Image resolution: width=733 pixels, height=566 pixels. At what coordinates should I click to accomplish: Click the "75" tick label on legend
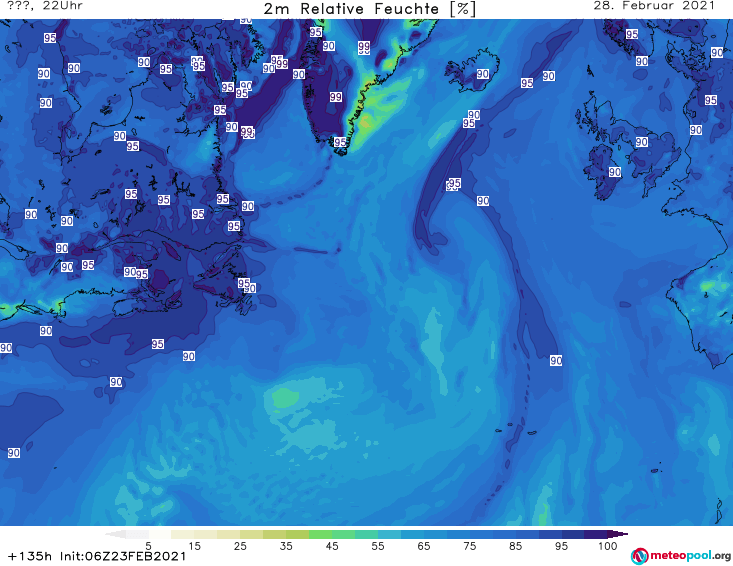[469, 546]
